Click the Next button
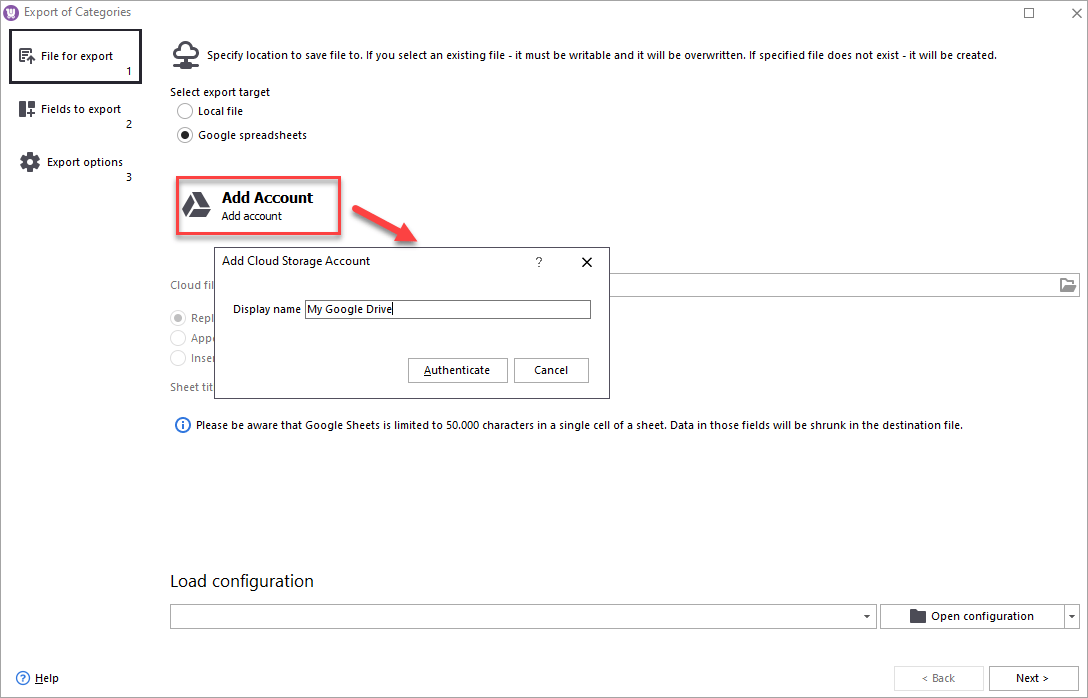 coord(1032,678)
